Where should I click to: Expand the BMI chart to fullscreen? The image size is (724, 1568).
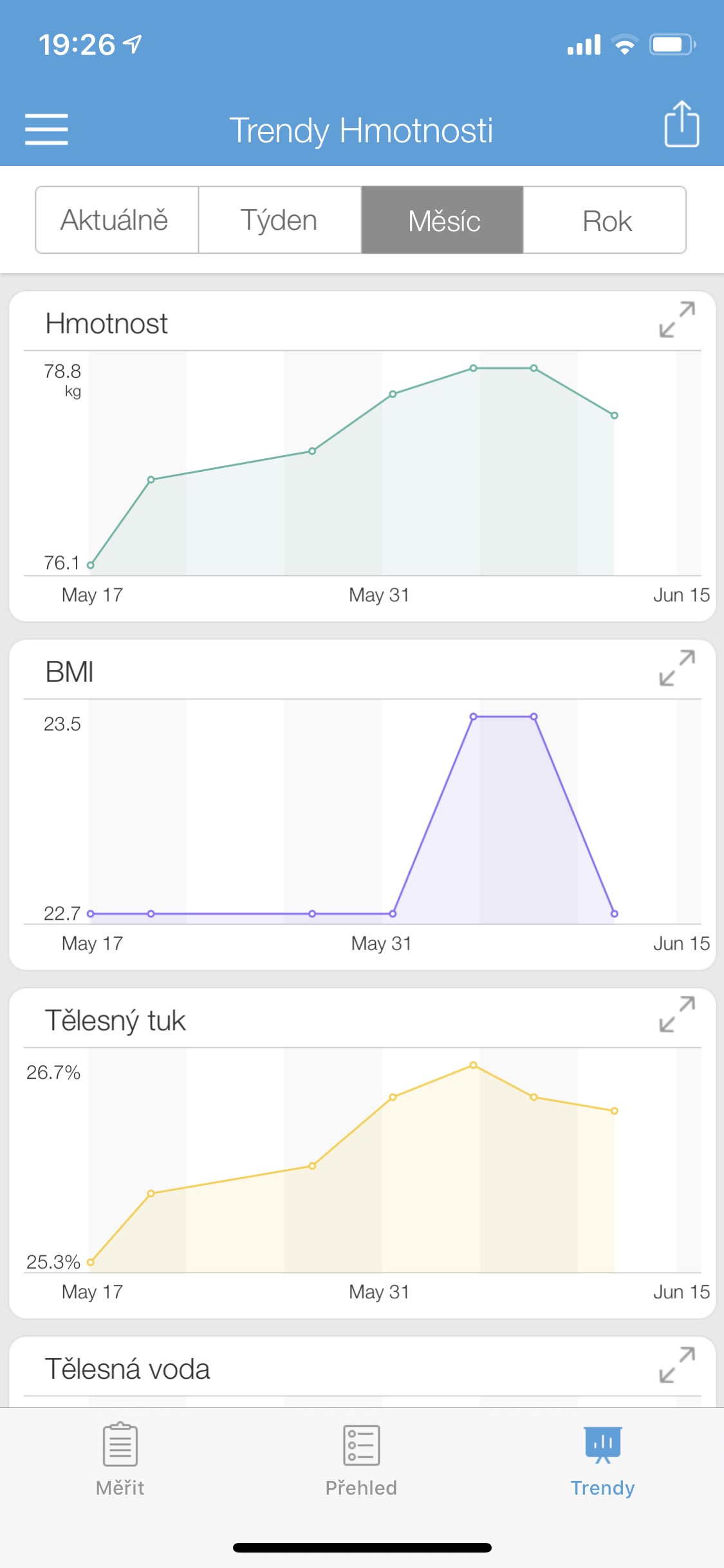coord(677,668)
